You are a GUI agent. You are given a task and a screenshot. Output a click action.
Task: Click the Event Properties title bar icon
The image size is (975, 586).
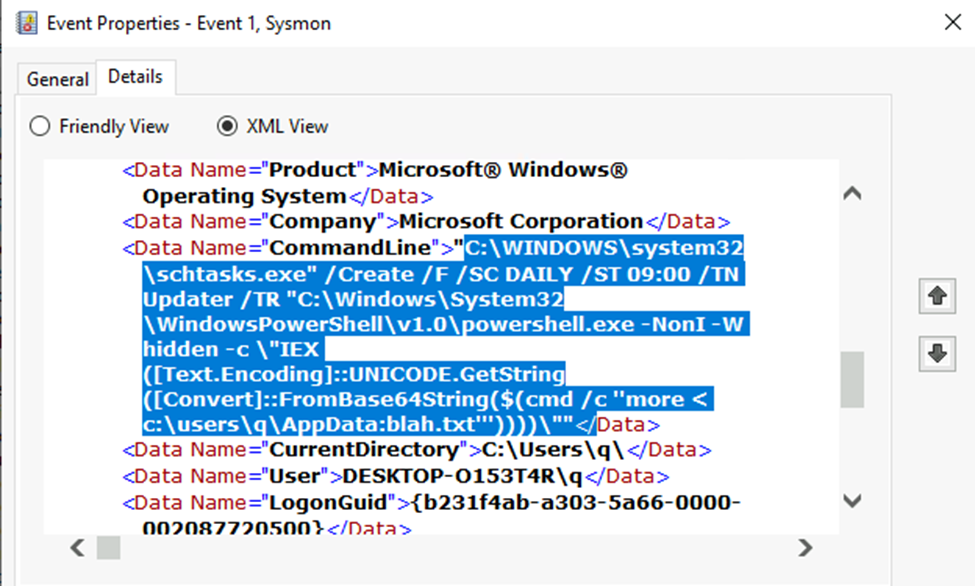28,22
